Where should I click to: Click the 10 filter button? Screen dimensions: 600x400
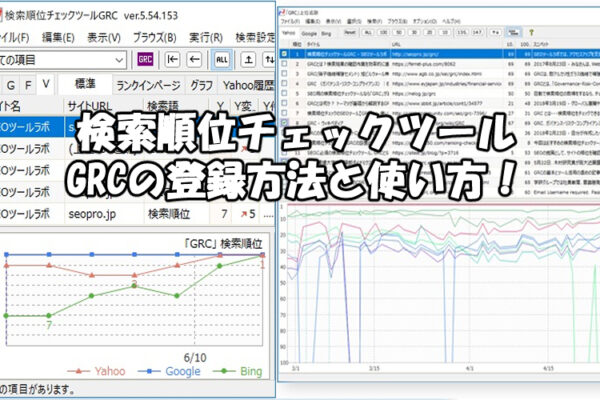[445, 33]
